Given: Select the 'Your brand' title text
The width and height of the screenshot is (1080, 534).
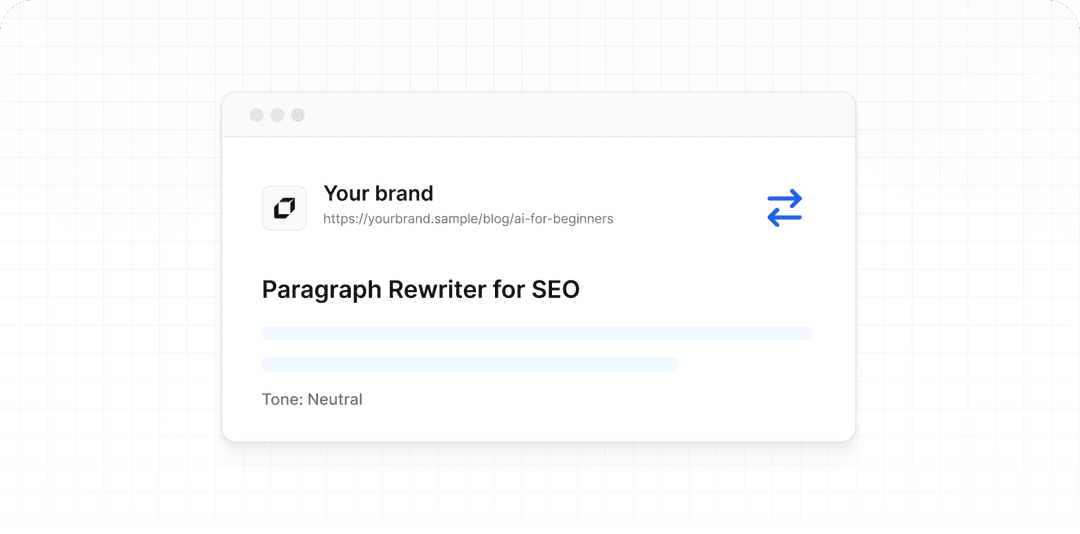Looking at the screenshot, I should click(378, 193).
